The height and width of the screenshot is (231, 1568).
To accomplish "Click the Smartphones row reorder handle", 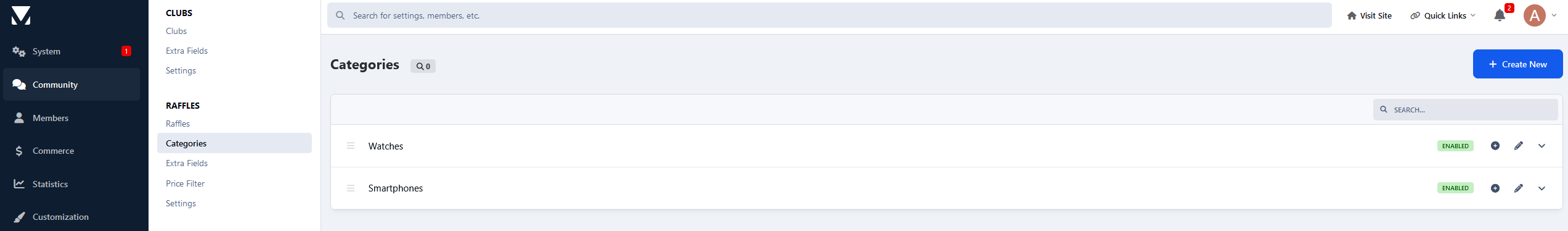I will click(351, 188).
